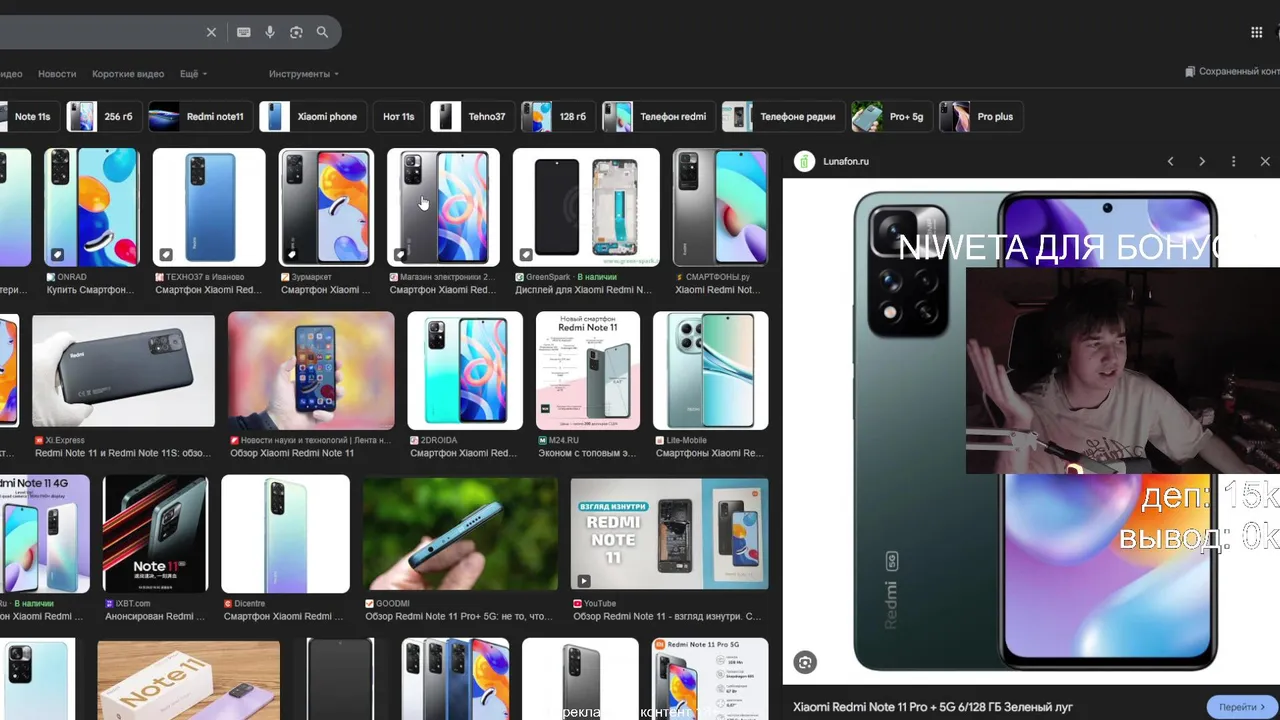This screenshot has width=1280, height=720.
Task: Open Магазин электроники phone image thumbnail
Action: [443, 207]
